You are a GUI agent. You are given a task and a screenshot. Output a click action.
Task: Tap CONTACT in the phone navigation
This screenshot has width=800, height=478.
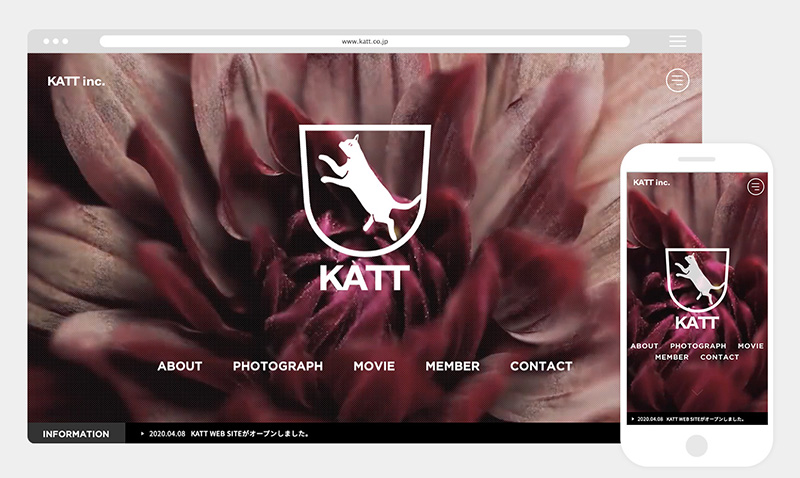click(x=719, y=357)
